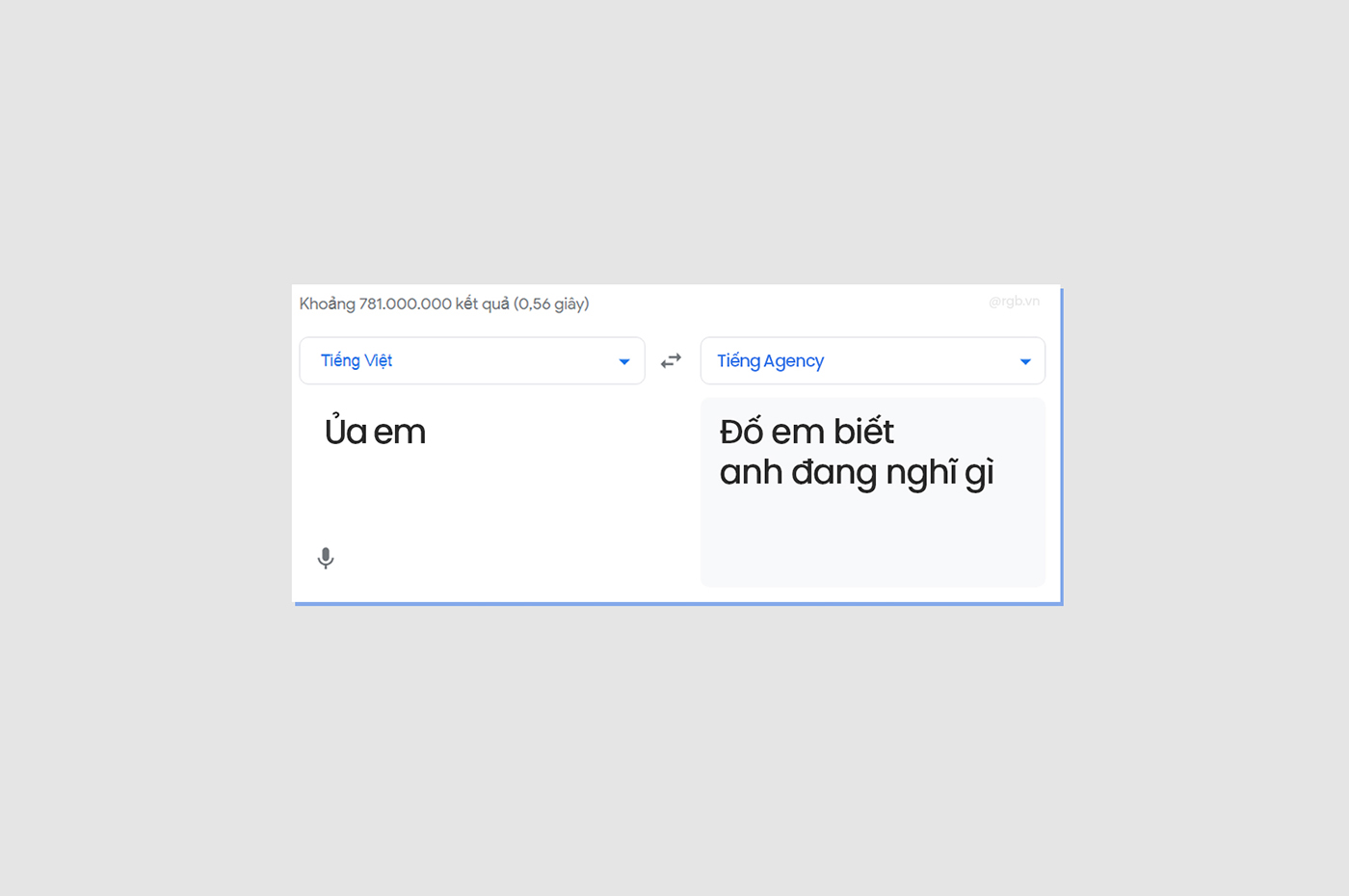Click the microphone voice input icon
Screen dimensions: 1349x896
tap(326, 558)
